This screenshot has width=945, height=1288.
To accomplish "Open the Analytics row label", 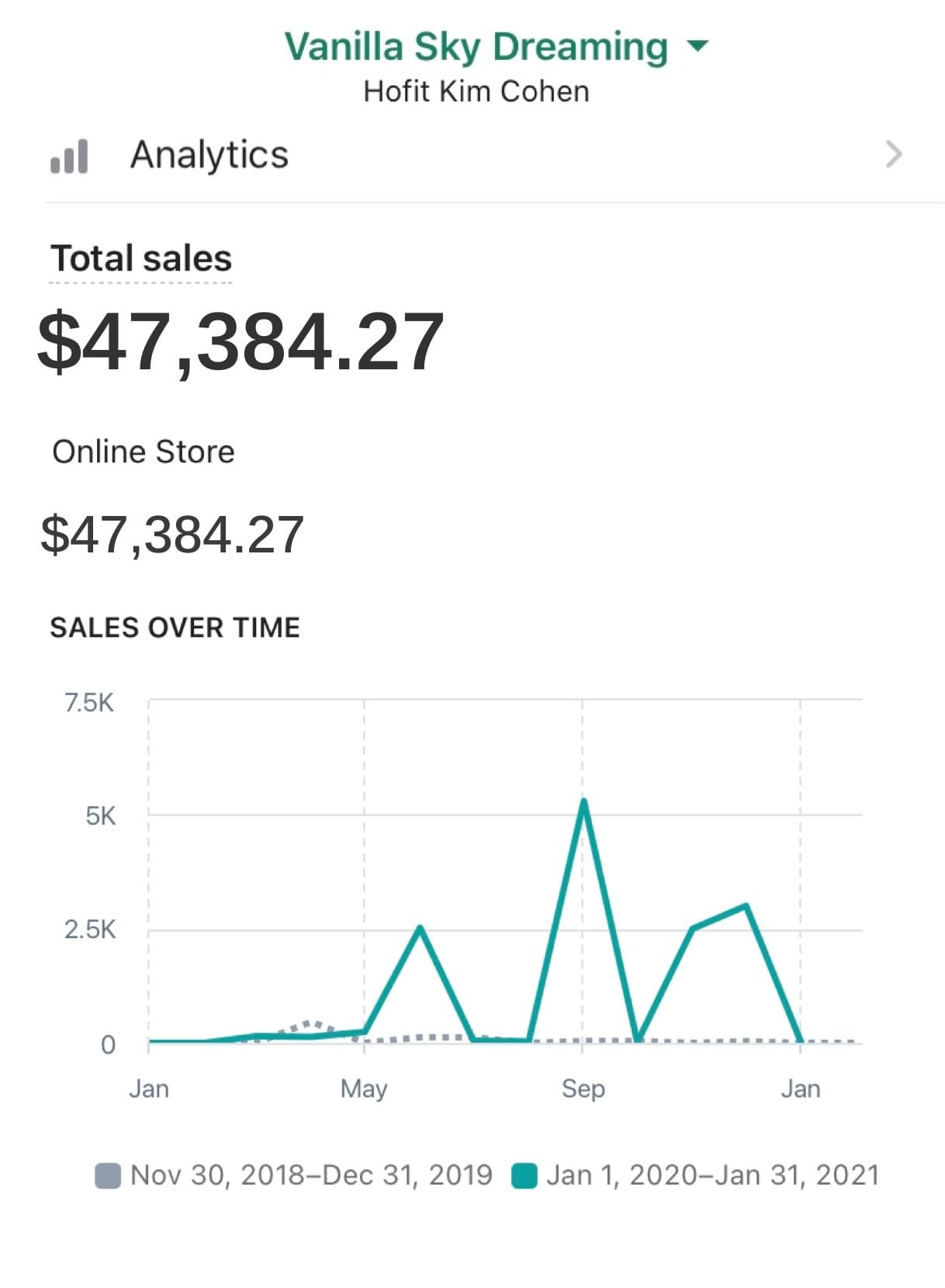I will tap(209, 154).
